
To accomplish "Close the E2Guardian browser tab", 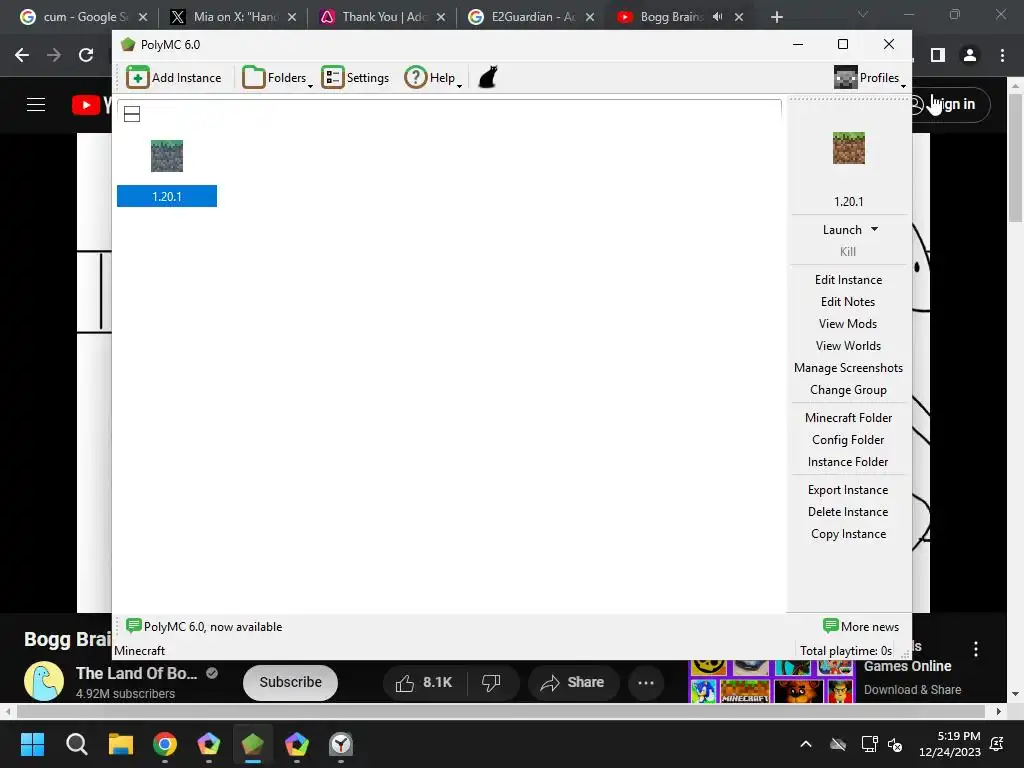I will tap(590, 17).
